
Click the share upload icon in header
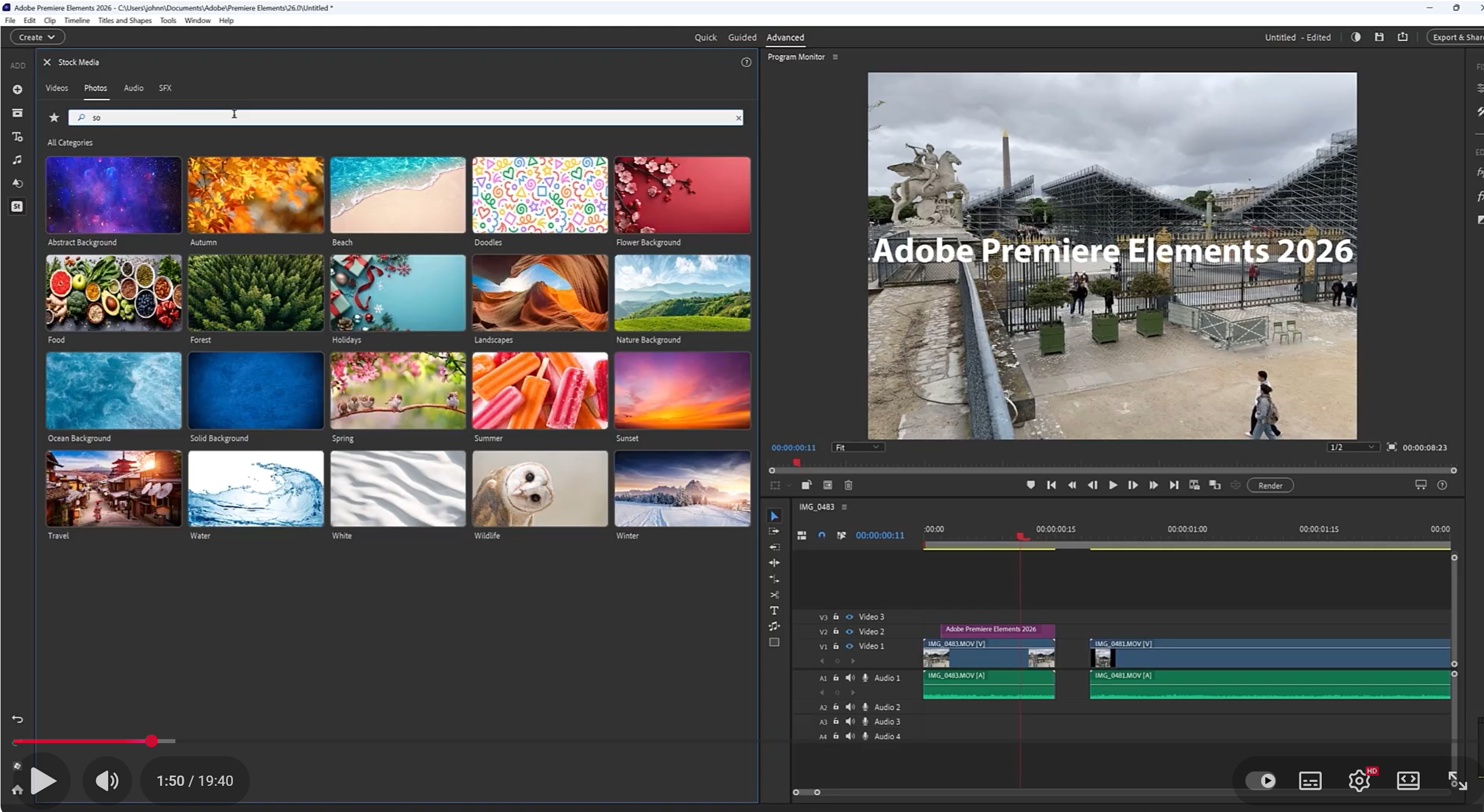1403,37
